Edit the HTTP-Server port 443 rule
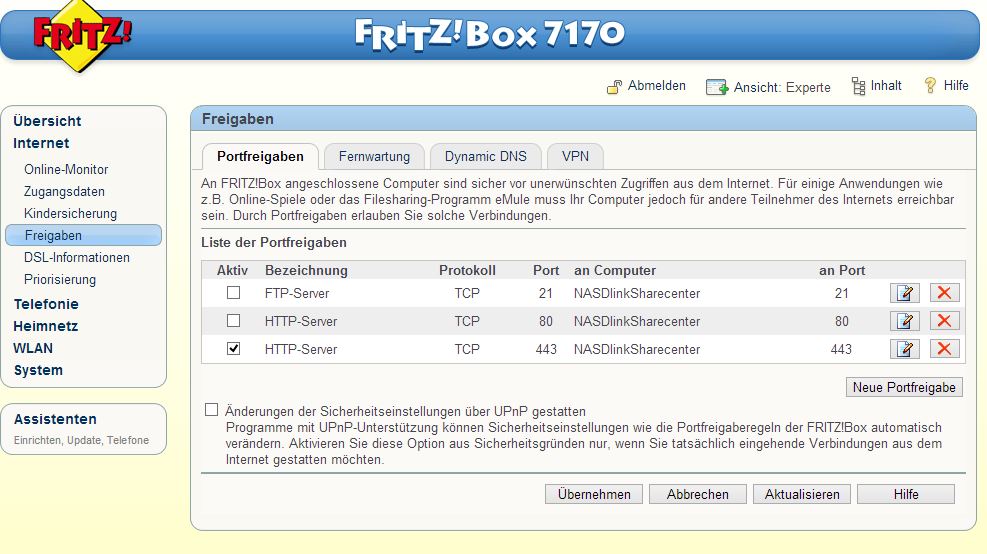The height and width of the screenshot is (554, 987). coord(905,349)
